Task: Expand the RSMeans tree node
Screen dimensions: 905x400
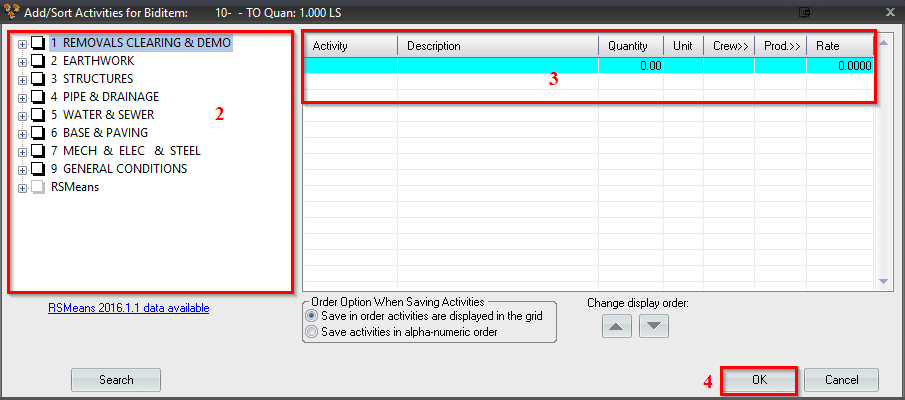Action: (22, 187)
